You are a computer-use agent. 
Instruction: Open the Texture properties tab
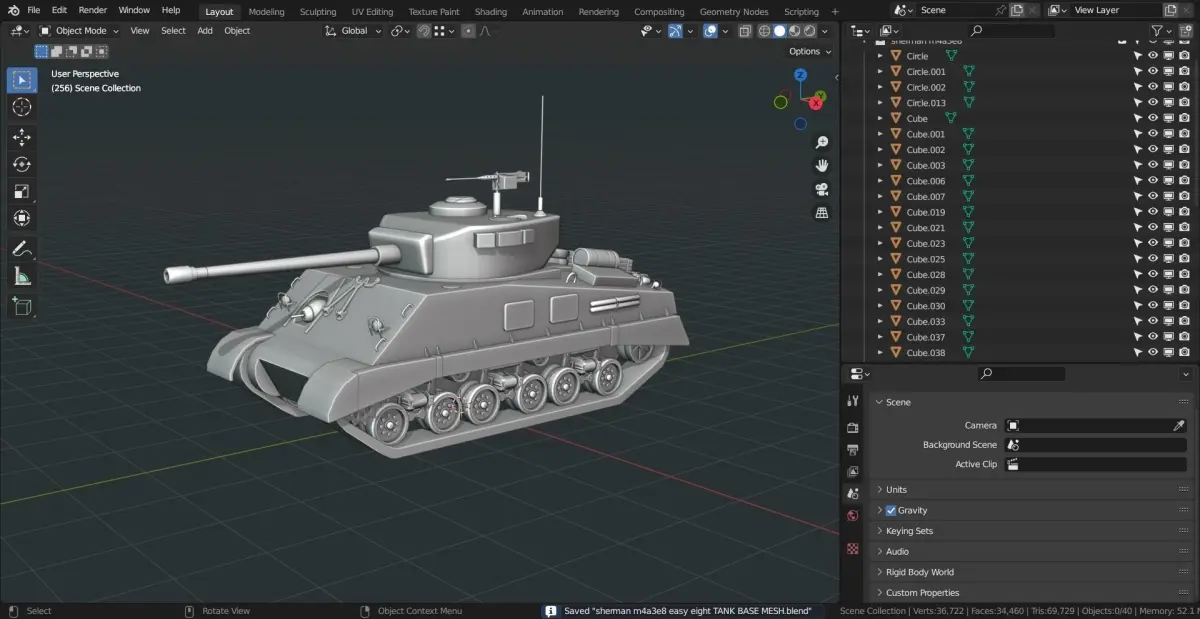(853, 549)
